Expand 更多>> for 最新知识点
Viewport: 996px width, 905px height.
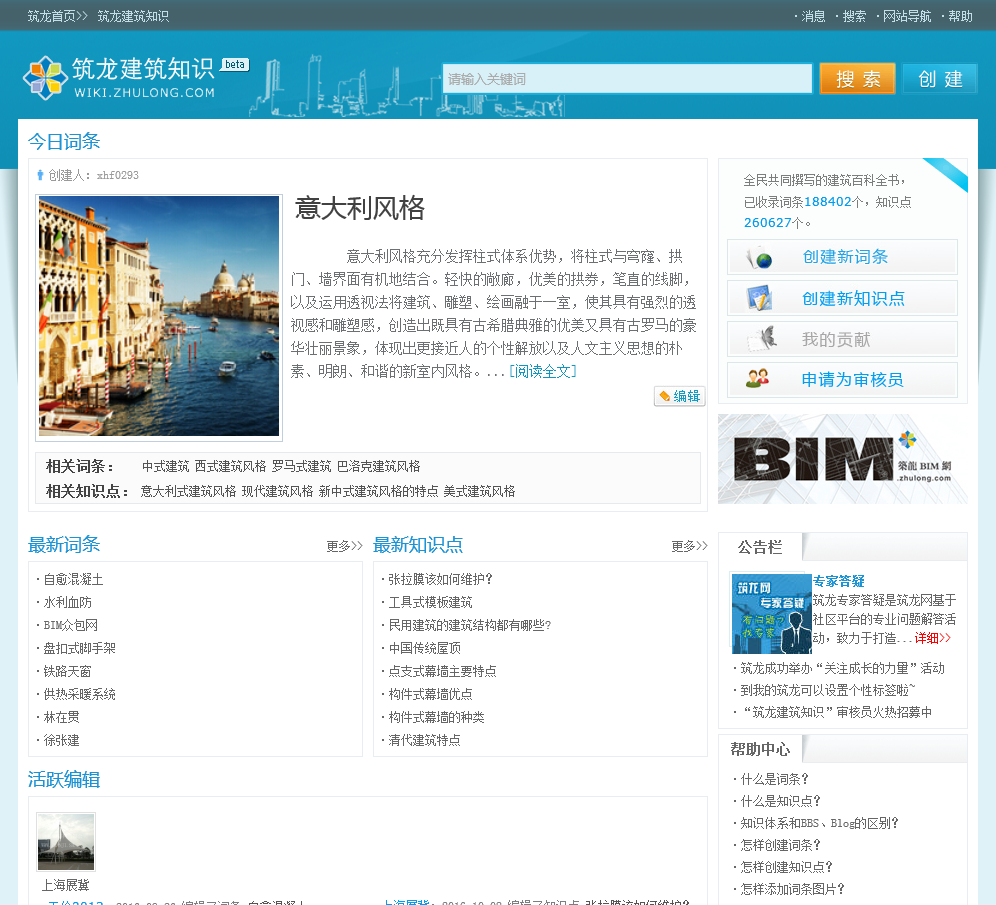(x=689, y=546)
